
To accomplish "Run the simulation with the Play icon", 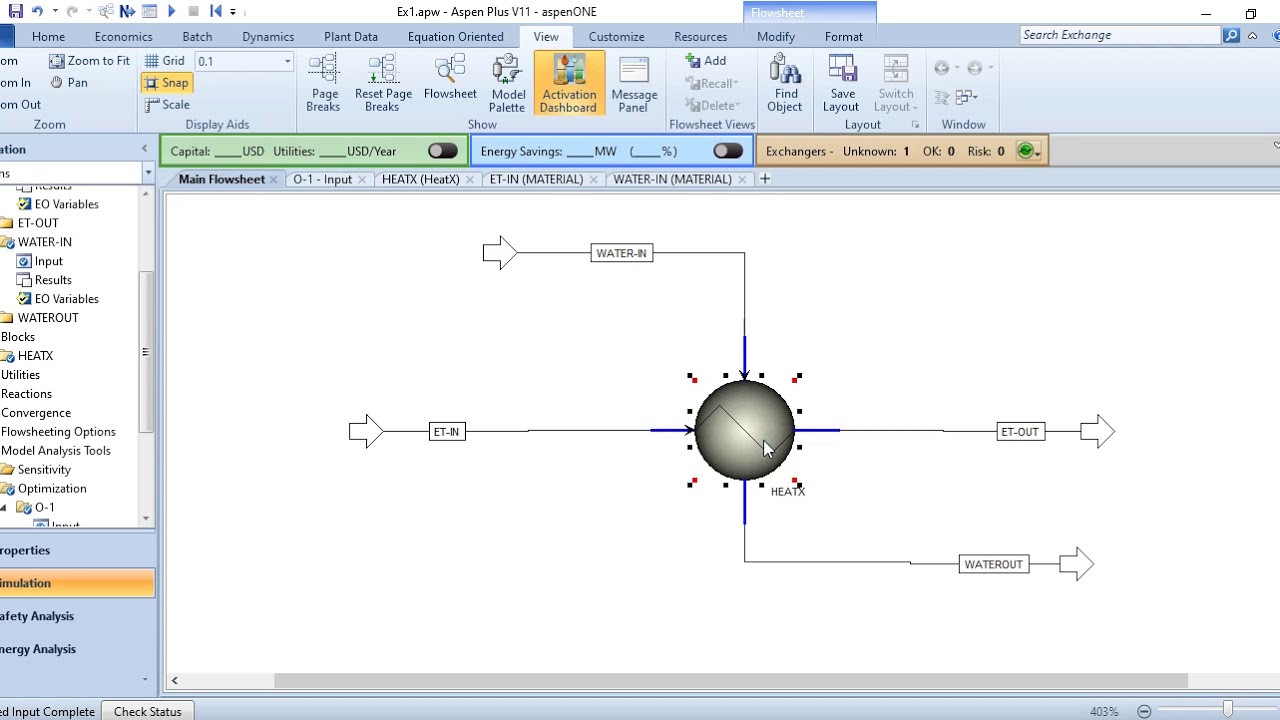I will pyautogui.click(x=171, y=11).
